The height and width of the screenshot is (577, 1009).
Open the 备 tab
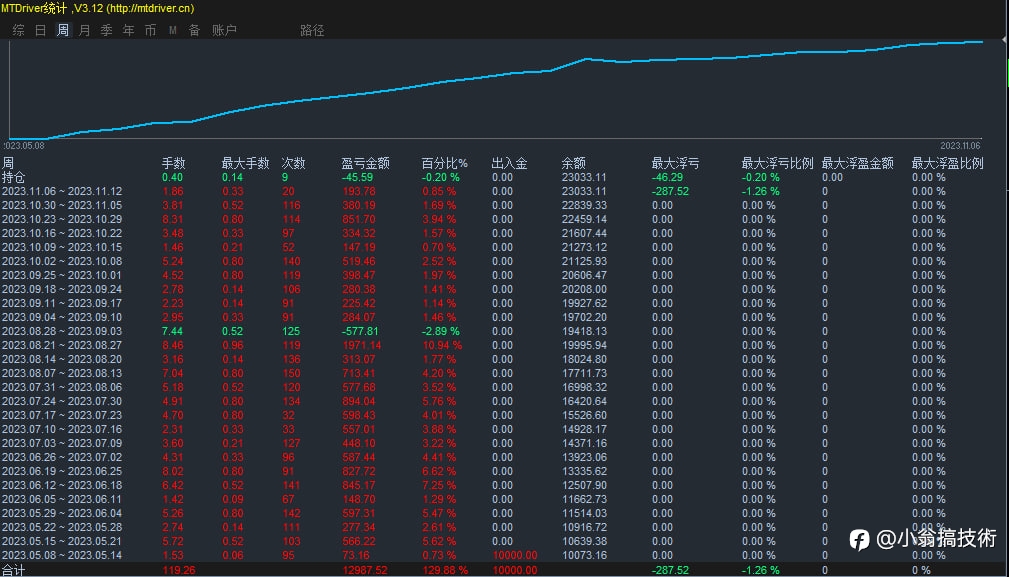(x=194, y=30)
